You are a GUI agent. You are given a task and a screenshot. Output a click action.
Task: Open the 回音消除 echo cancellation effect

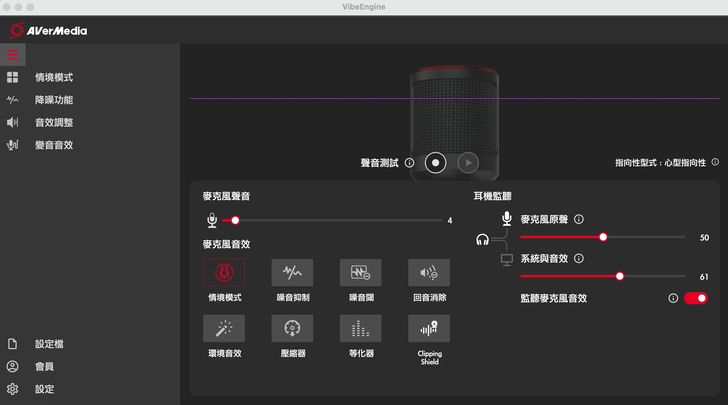click(428, 272)
